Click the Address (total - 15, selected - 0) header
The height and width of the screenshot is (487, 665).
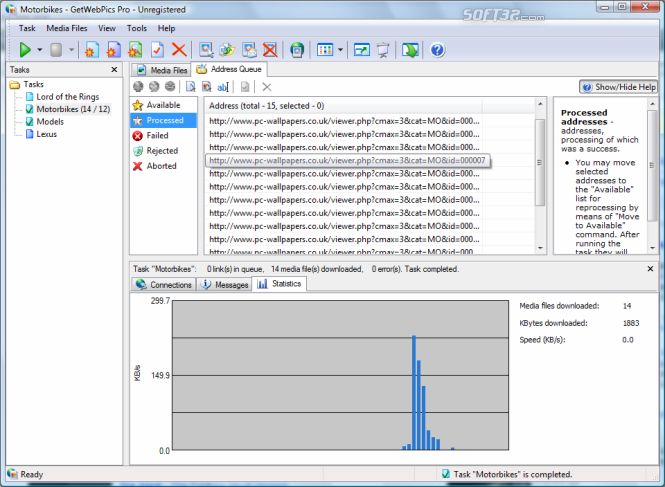coord(343,106)
